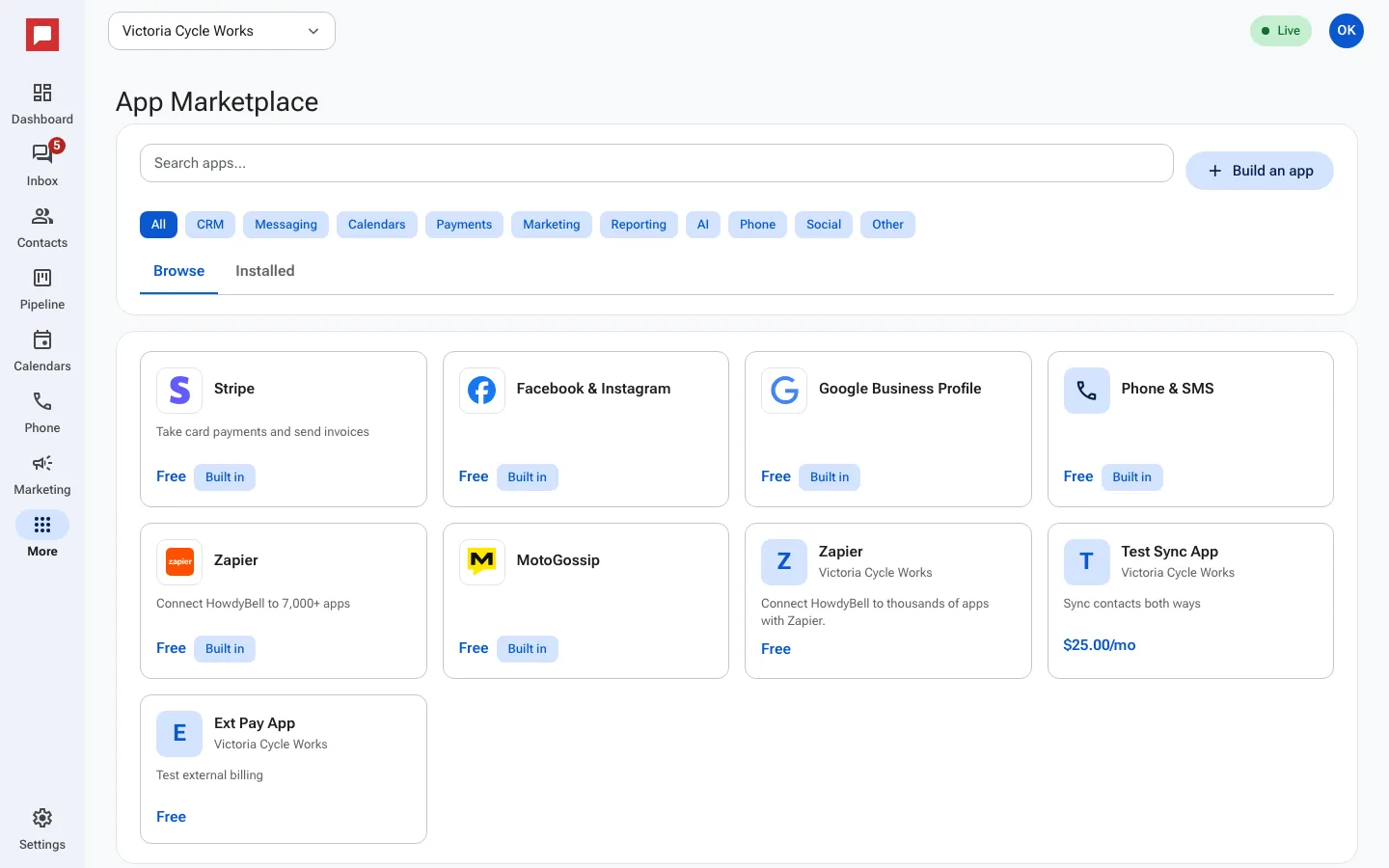1389x868 pixels.
Task: Filter apps by Social category
Action: coord(824,225)
